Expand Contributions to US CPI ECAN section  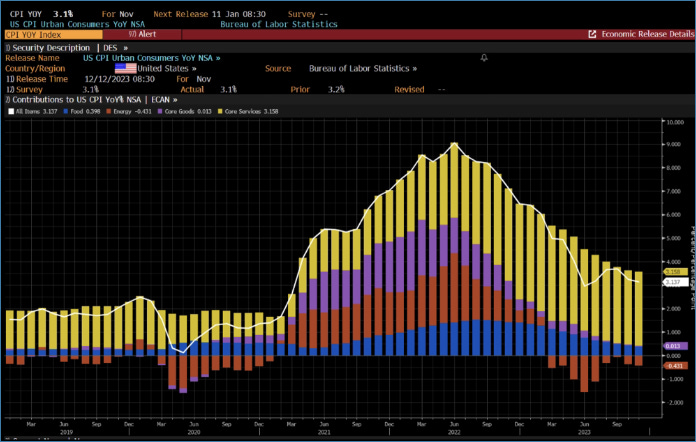[x=90, y=99]
